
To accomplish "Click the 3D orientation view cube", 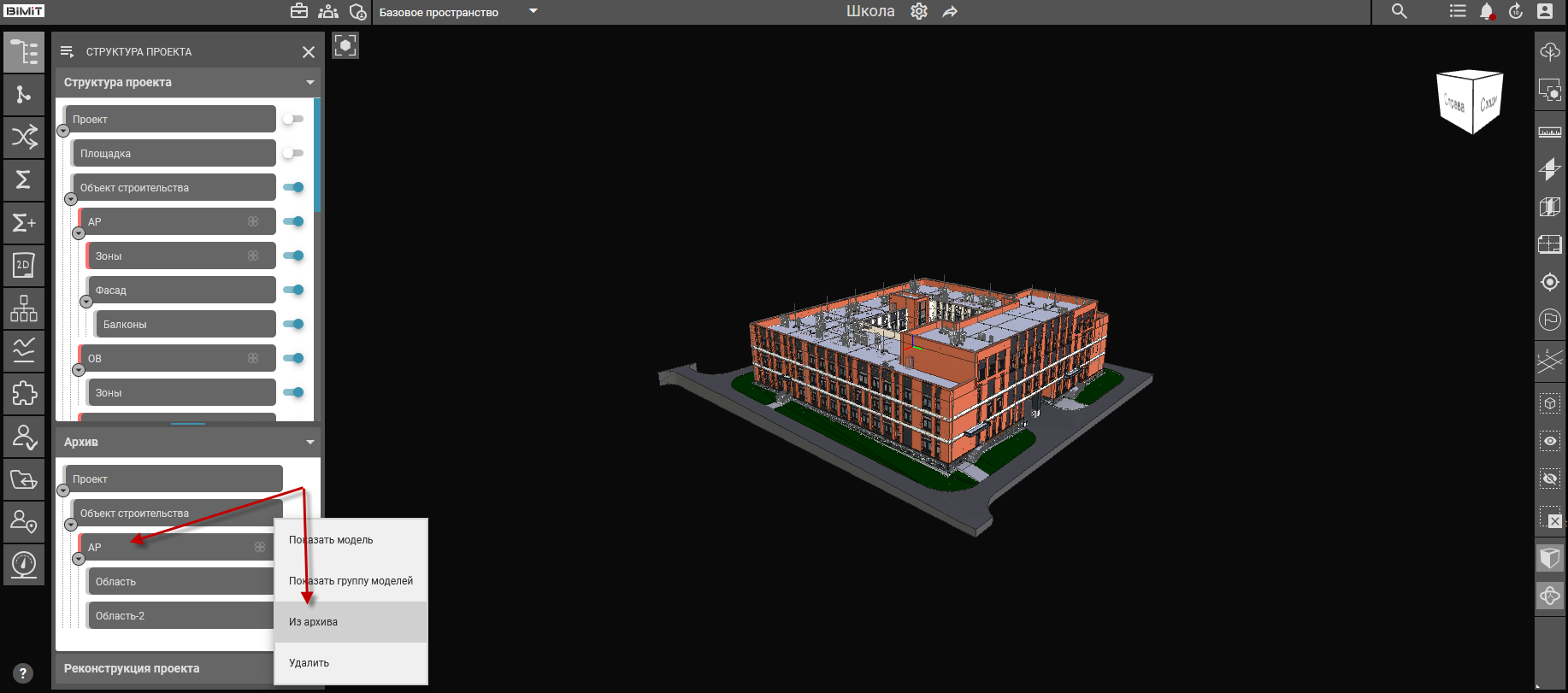I will pos(1470,102).
